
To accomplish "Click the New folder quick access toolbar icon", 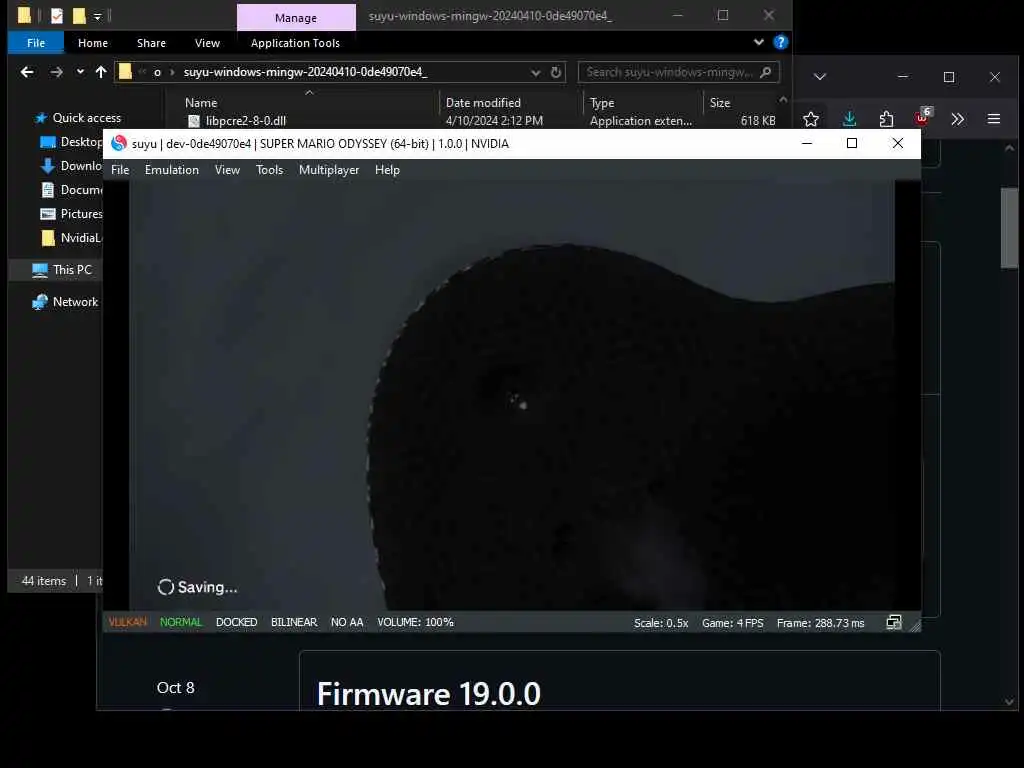I will (79, 16).
